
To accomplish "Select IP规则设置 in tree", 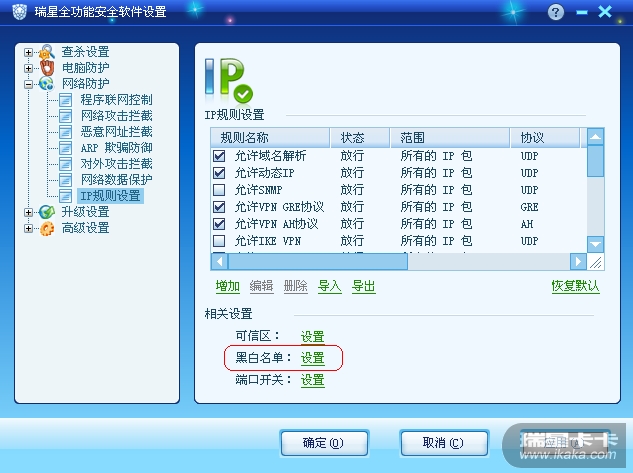I will [110, 196].
